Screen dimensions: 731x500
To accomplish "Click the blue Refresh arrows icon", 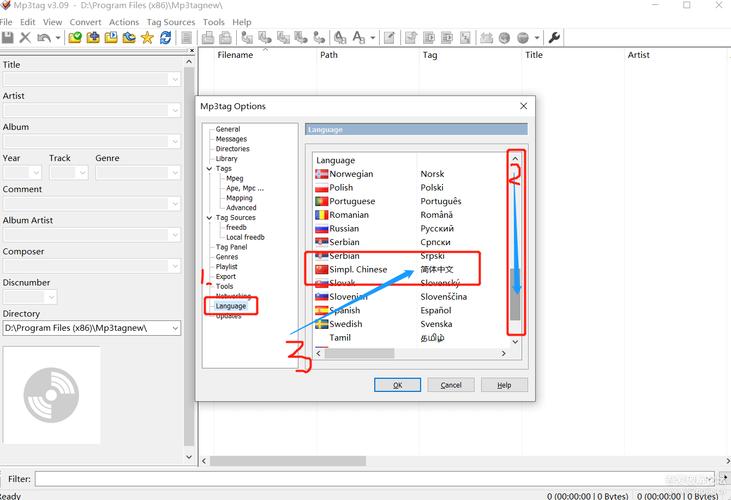I will coord(166,38).
